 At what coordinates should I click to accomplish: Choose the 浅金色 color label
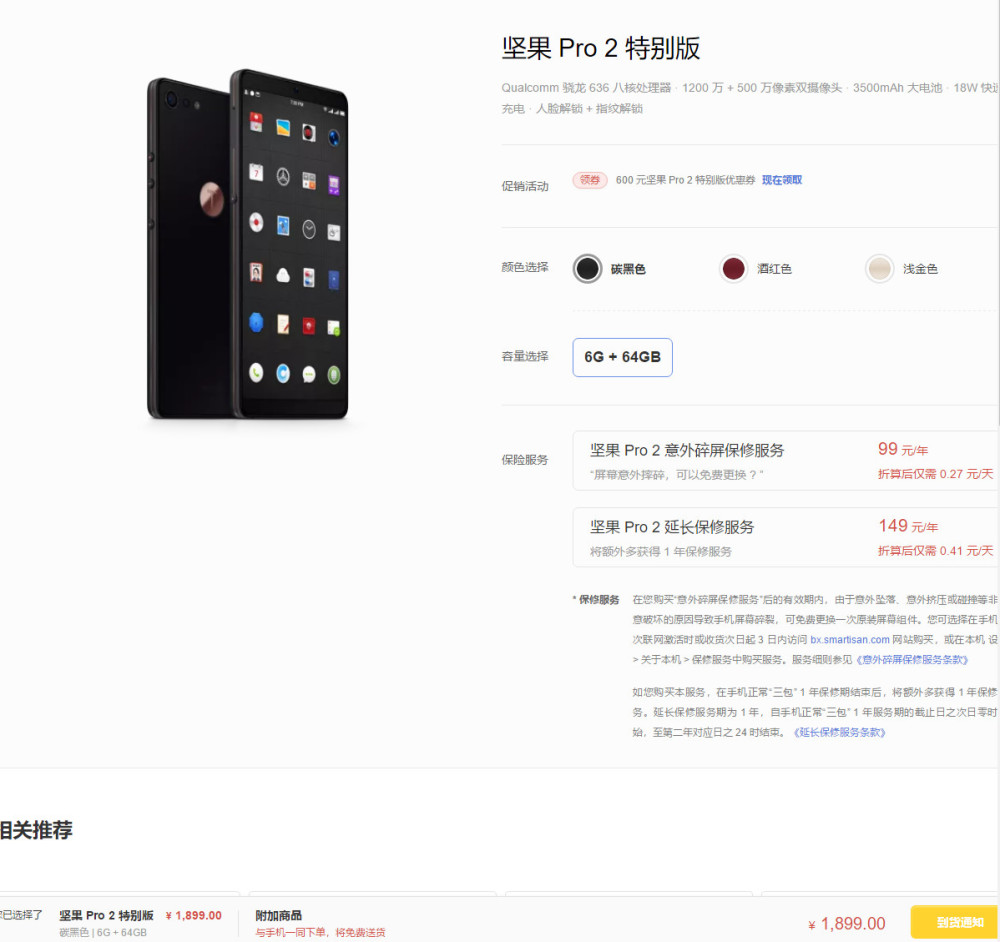pos(920,269)
